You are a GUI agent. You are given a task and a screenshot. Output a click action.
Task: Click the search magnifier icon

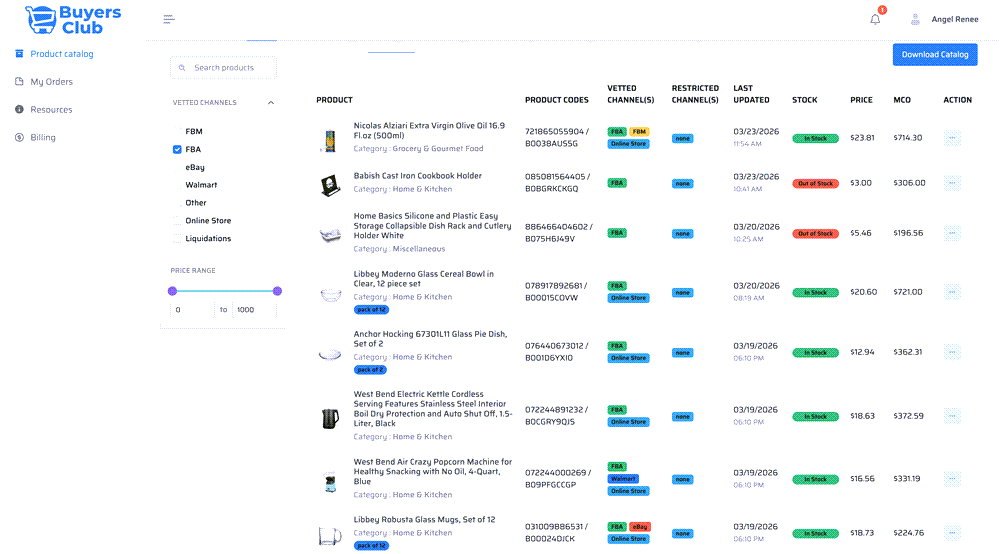182,68
